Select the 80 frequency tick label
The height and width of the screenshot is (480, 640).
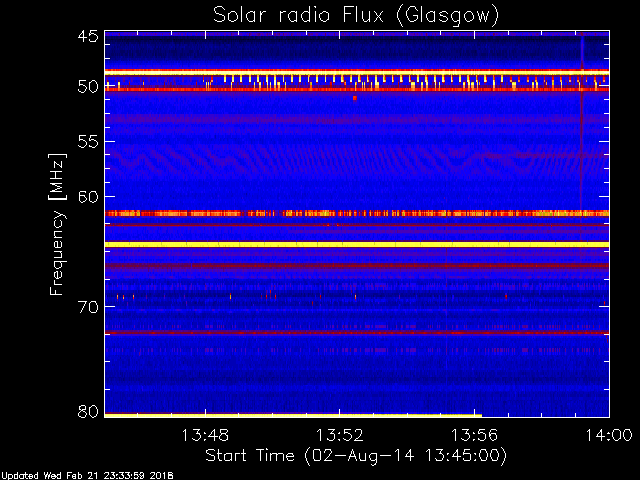click(88, 411)
